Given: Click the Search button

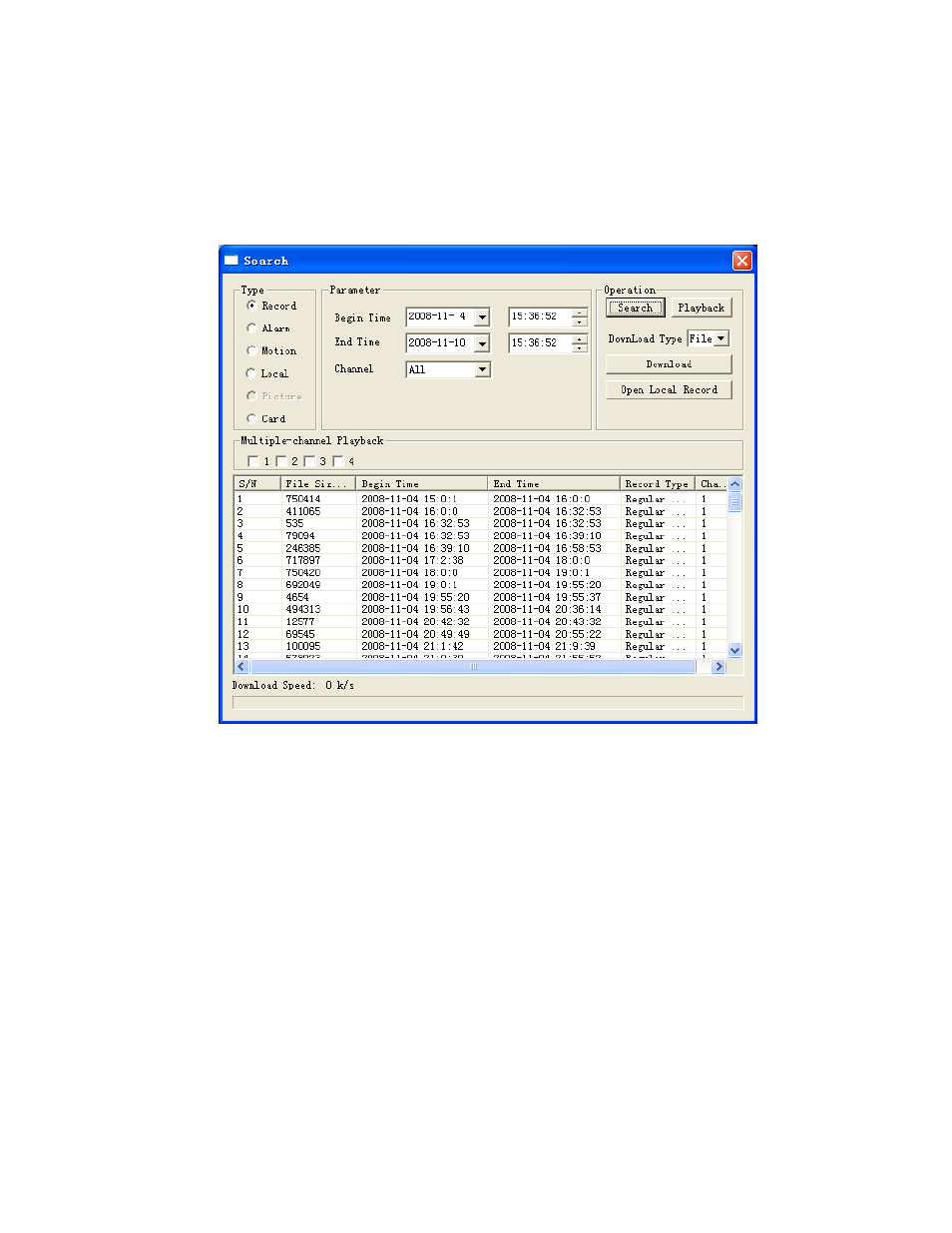Looking at the screenshot, I should click(x=635, y=308).
